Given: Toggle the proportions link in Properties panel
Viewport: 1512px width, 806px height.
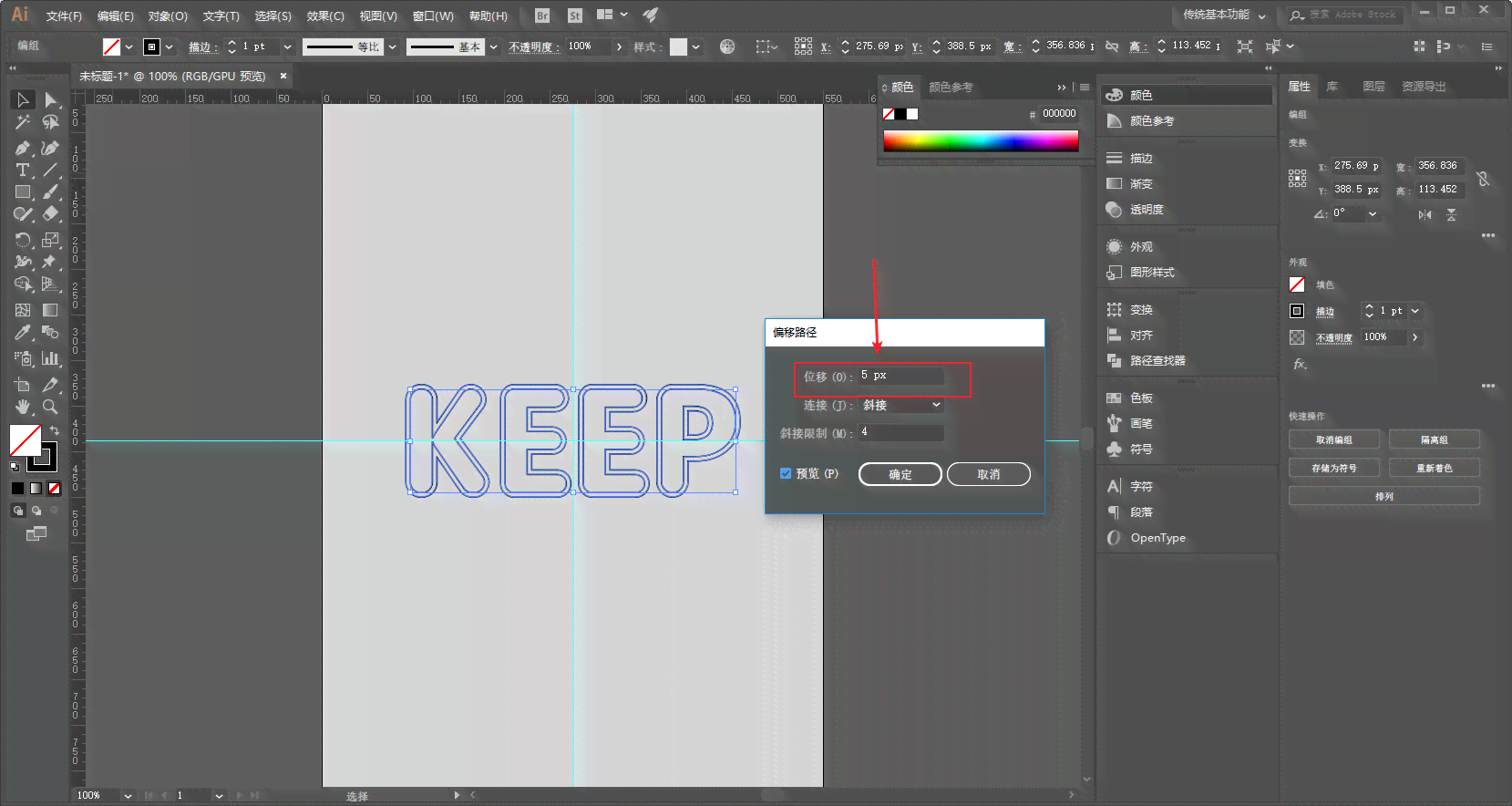Looking at the screenshot, I should [x=1483, y=179].
